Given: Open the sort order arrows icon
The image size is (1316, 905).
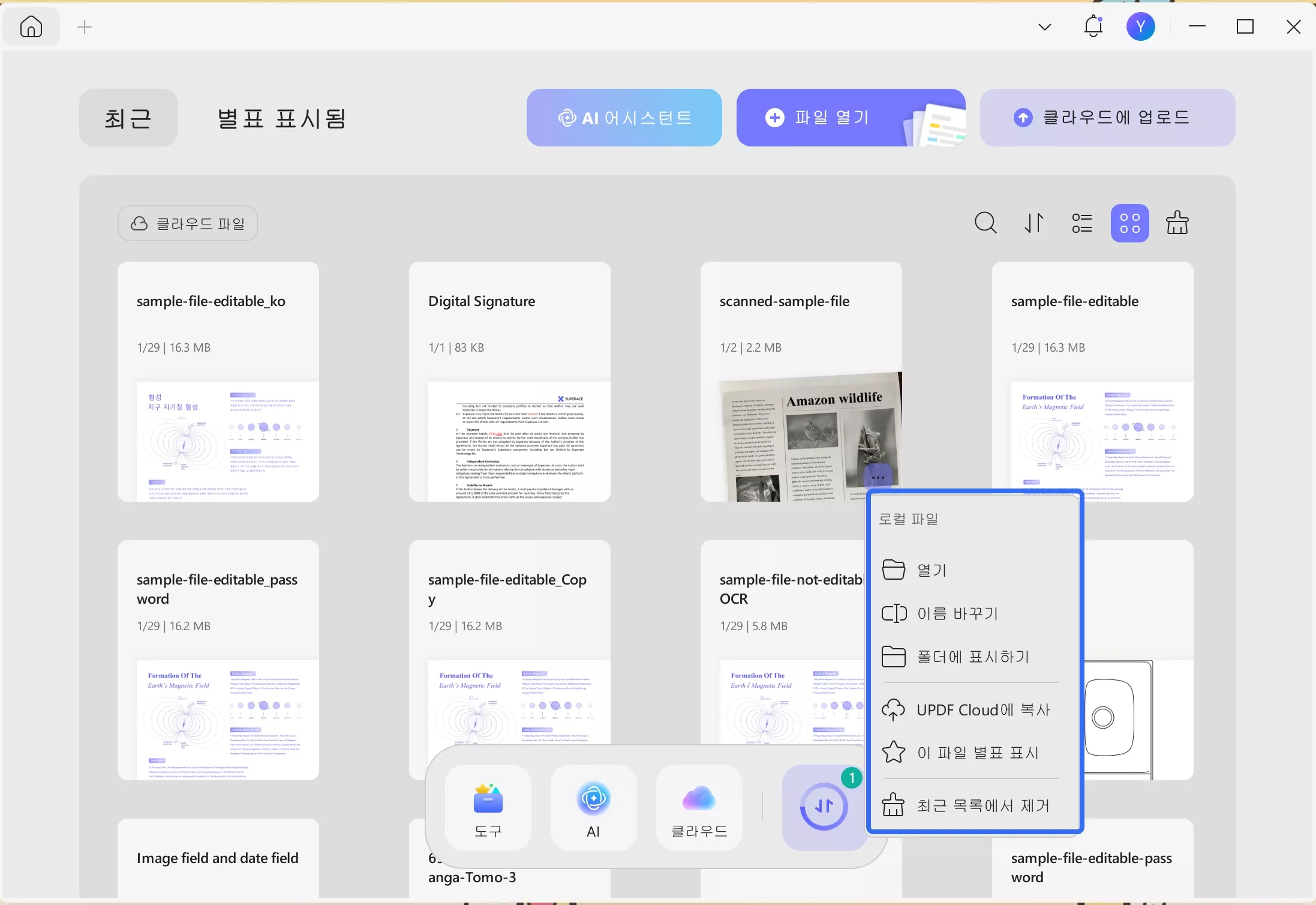Looking at the screenshot, I should (1033, 223).
